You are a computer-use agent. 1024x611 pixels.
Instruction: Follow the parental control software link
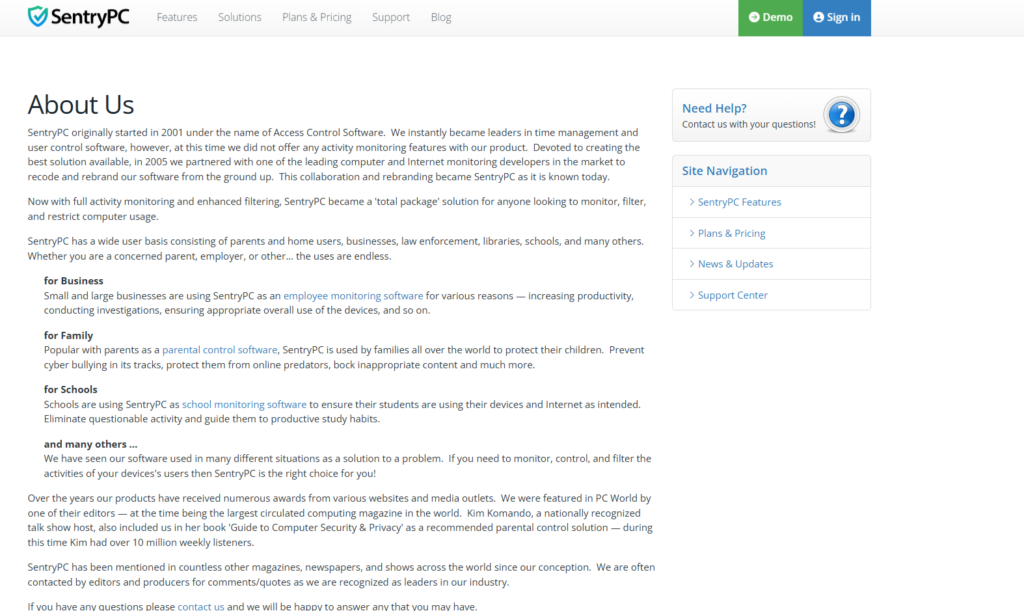pyautogui.click(x=219, y=350)
